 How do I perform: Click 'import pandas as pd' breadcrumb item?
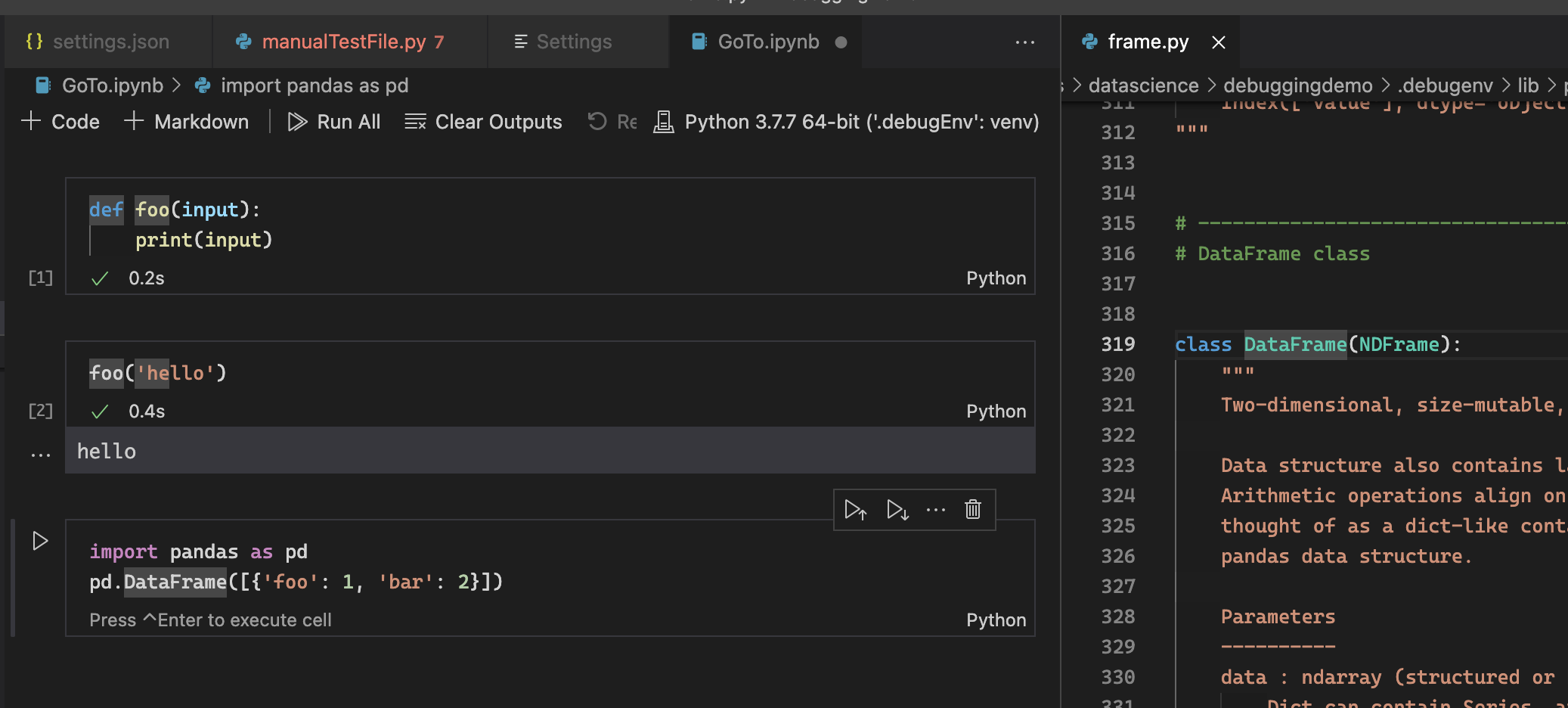tap(315, 85)
